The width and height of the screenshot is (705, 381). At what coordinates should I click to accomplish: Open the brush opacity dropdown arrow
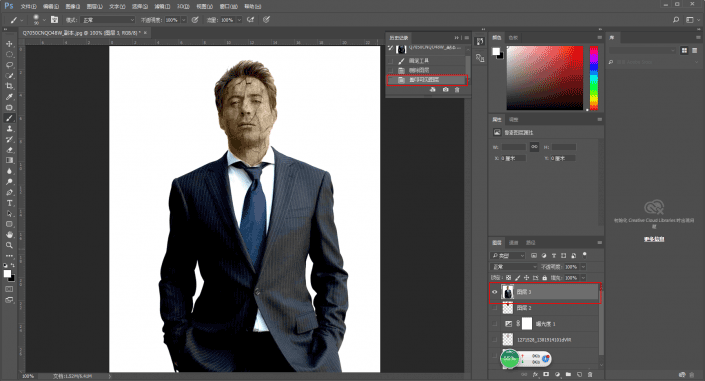(x=183, y=20)
